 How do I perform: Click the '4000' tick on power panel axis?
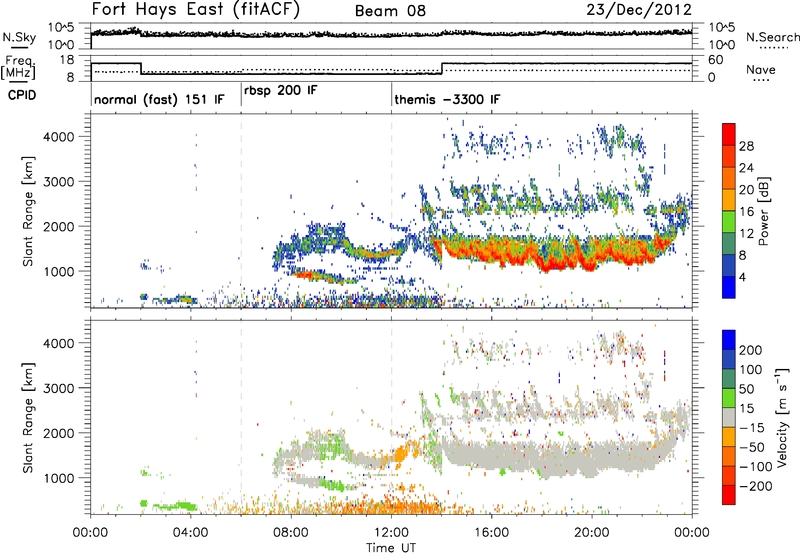tap(58, 137)
